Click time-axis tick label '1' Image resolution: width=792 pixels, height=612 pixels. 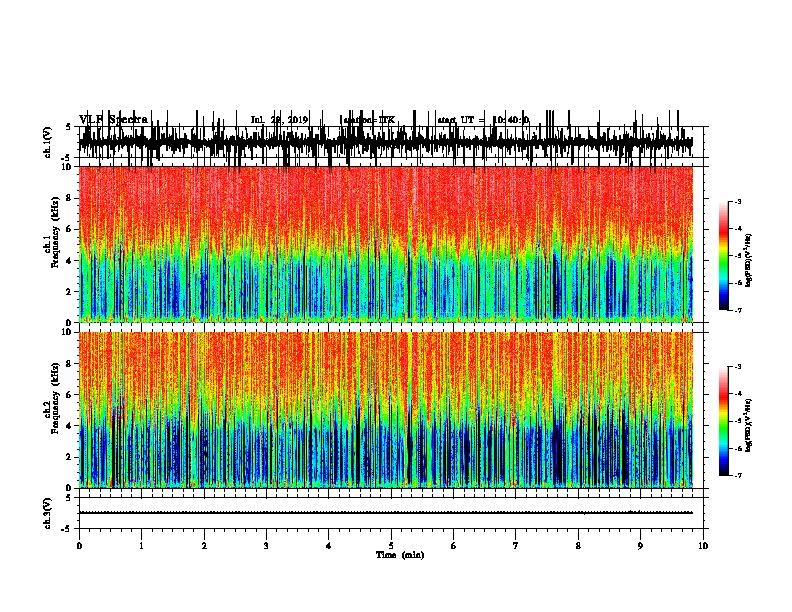[x=141, y=546]
